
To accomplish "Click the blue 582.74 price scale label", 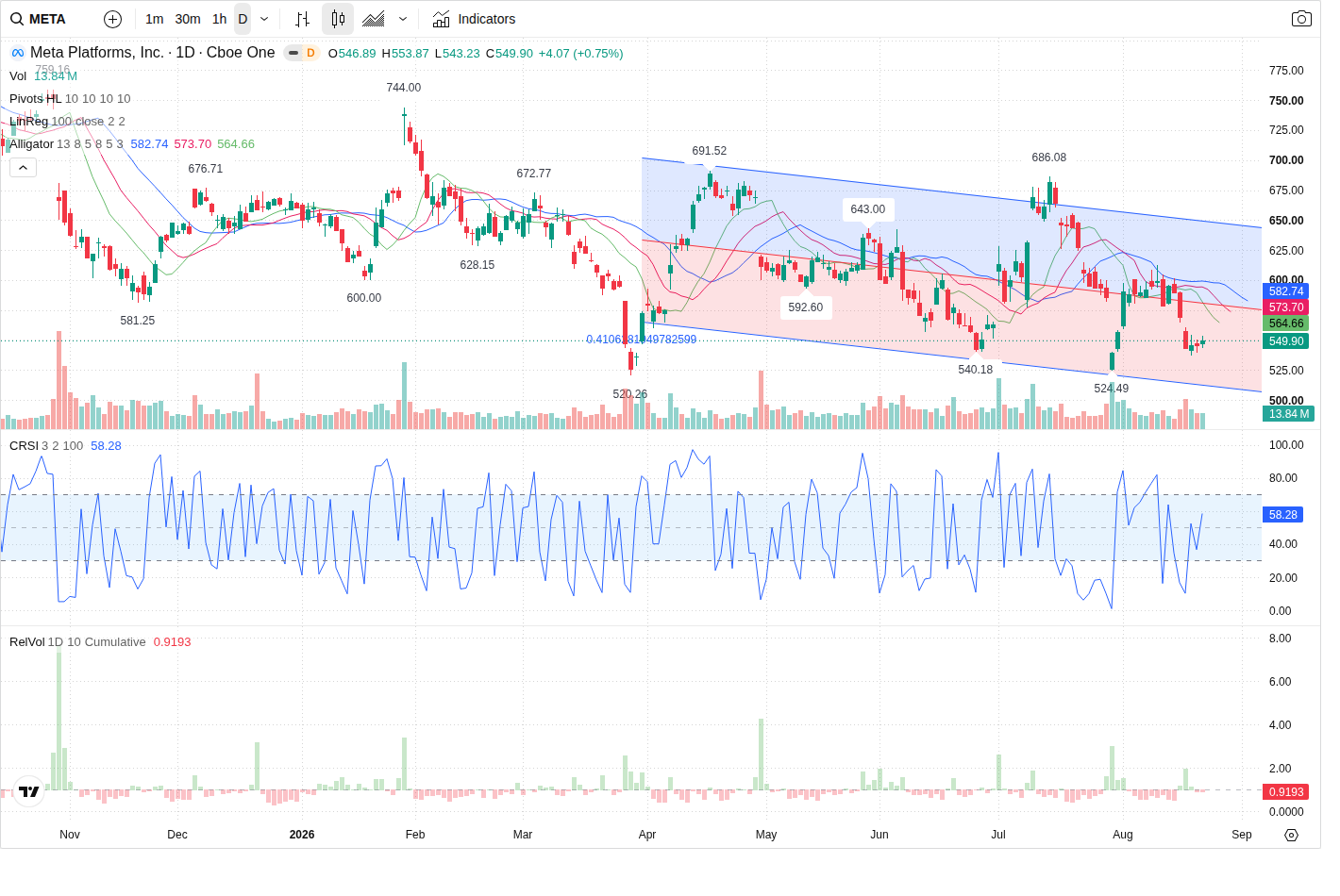I will (1285, 291).
